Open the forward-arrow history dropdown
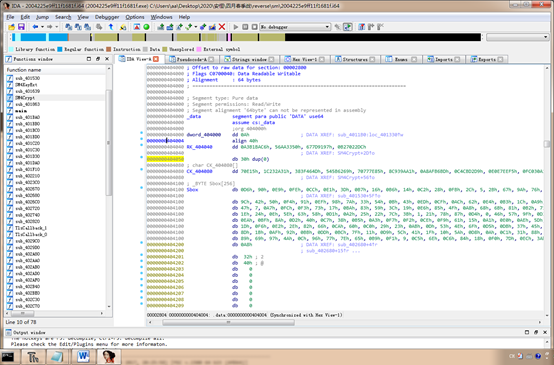 56,27
